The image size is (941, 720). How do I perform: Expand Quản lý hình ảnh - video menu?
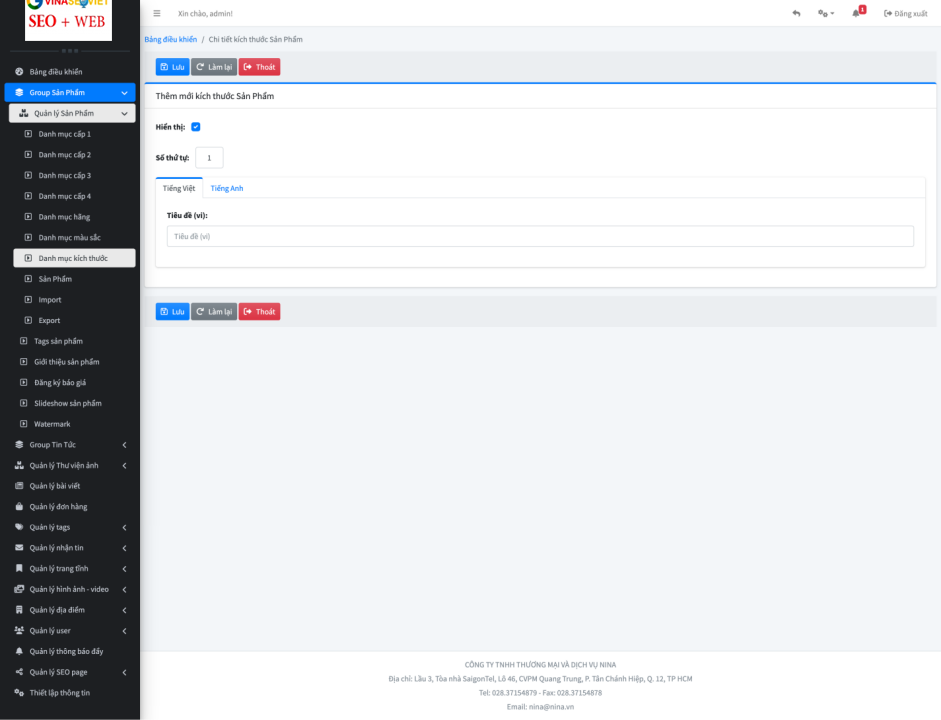(70, 589)
